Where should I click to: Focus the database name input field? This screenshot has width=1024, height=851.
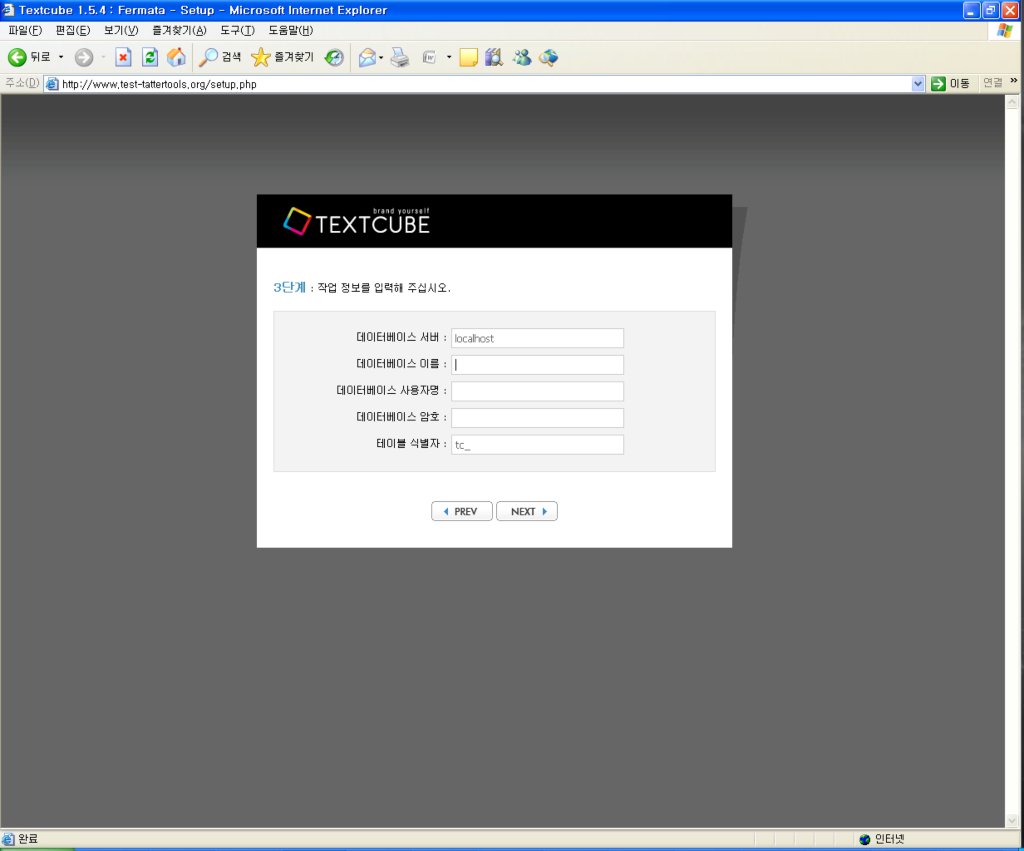coord(537,365)
